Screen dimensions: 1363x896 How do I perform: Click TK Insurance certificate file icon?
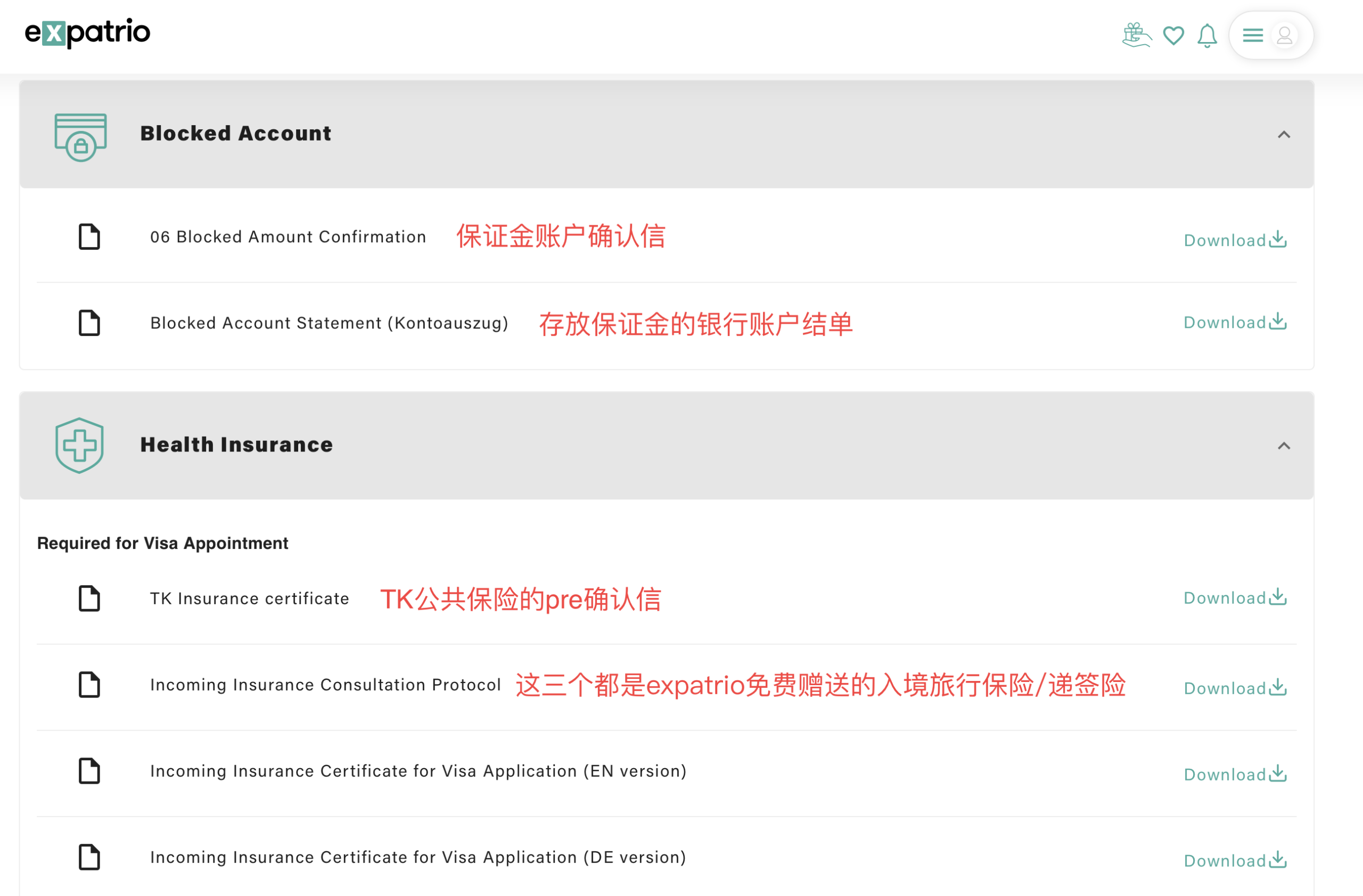click(x=89, y=598)
